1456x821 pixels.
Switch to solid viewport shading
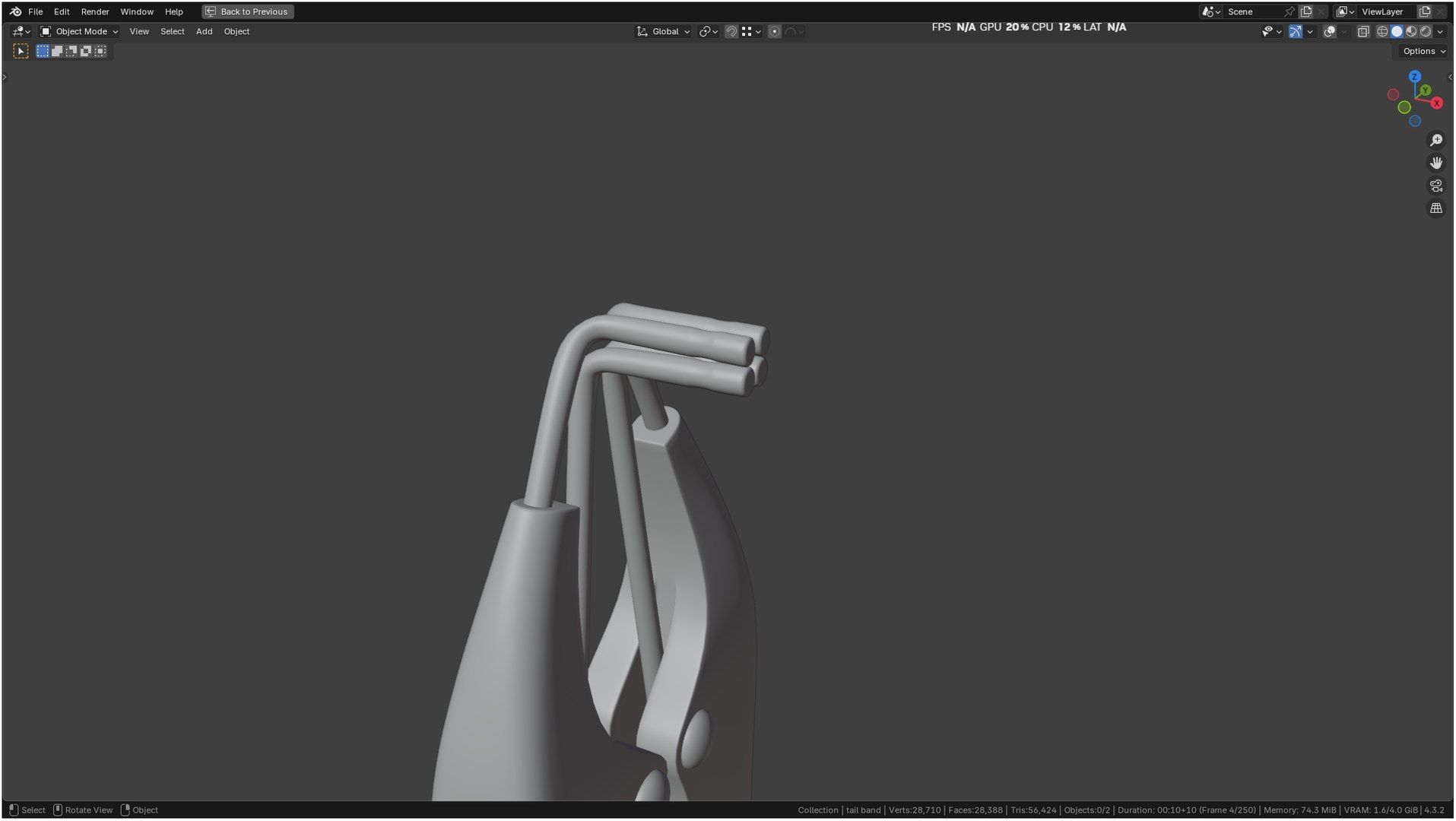[x=1397, y=32]
